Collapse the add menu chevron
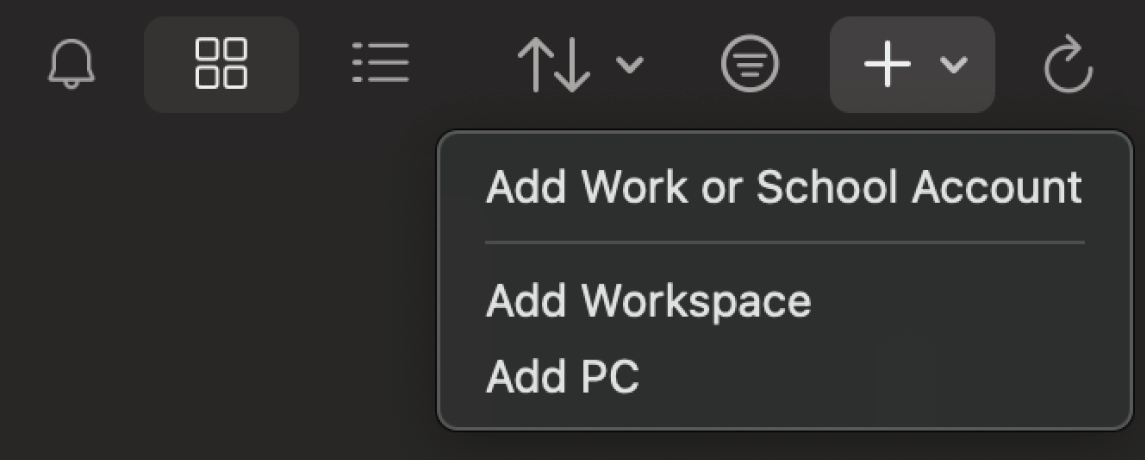Screen dimensions: 1145x460 pos(954,65)
